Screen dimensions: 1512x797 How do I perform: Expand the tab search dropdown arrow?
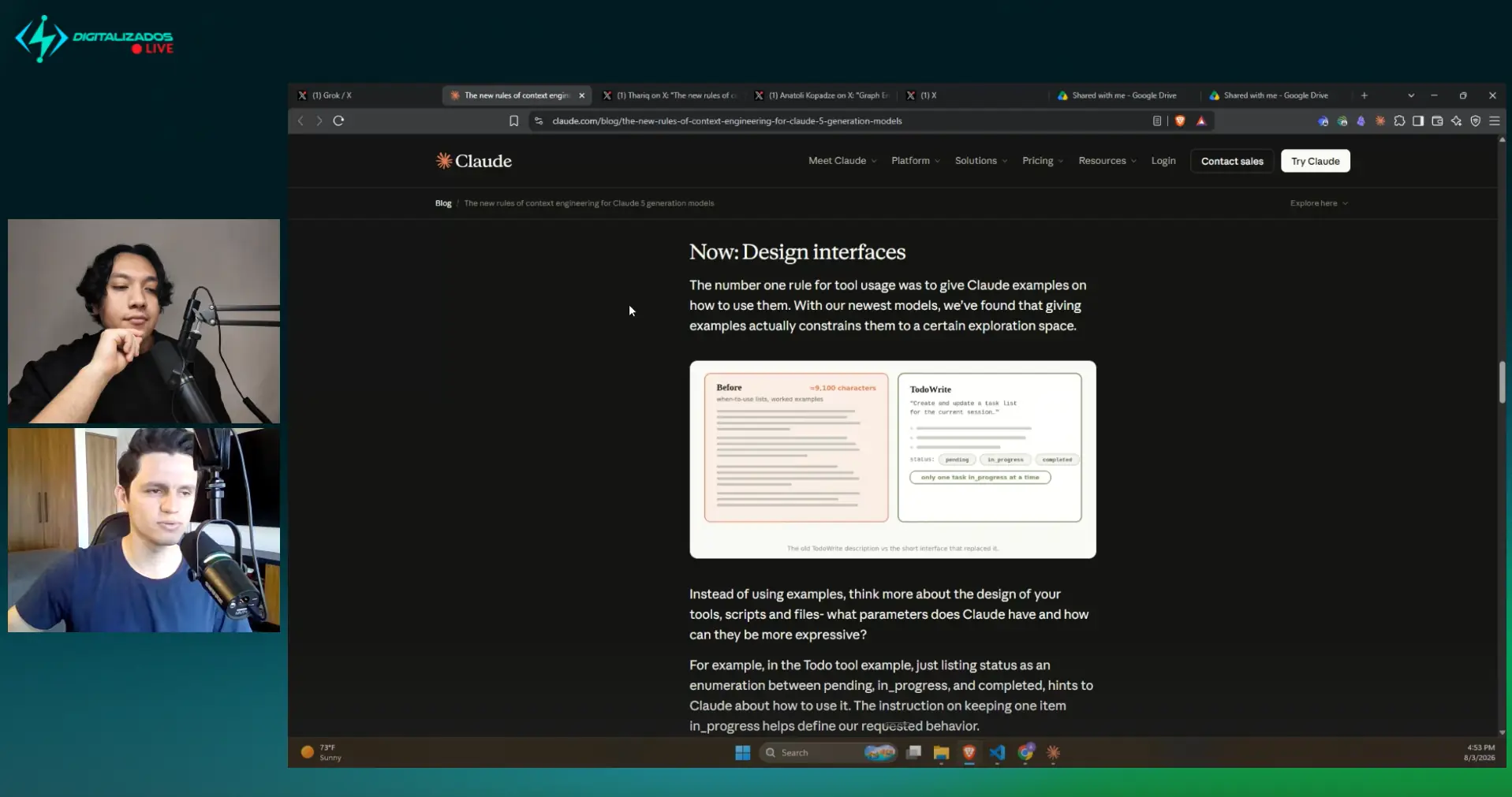point(1411,95)
